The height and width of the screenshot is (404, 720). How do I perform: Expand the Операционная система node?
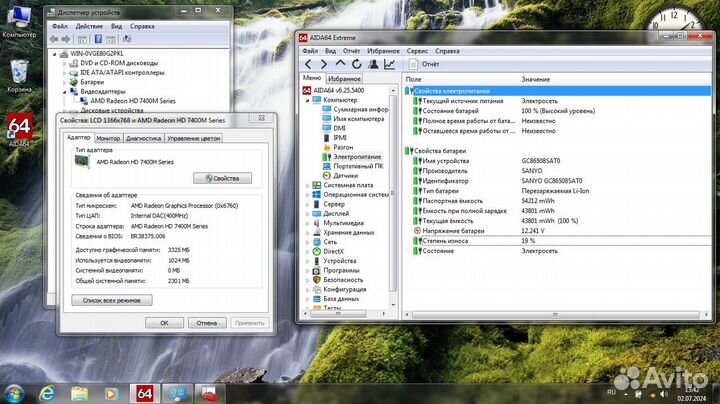coord(308,195)
